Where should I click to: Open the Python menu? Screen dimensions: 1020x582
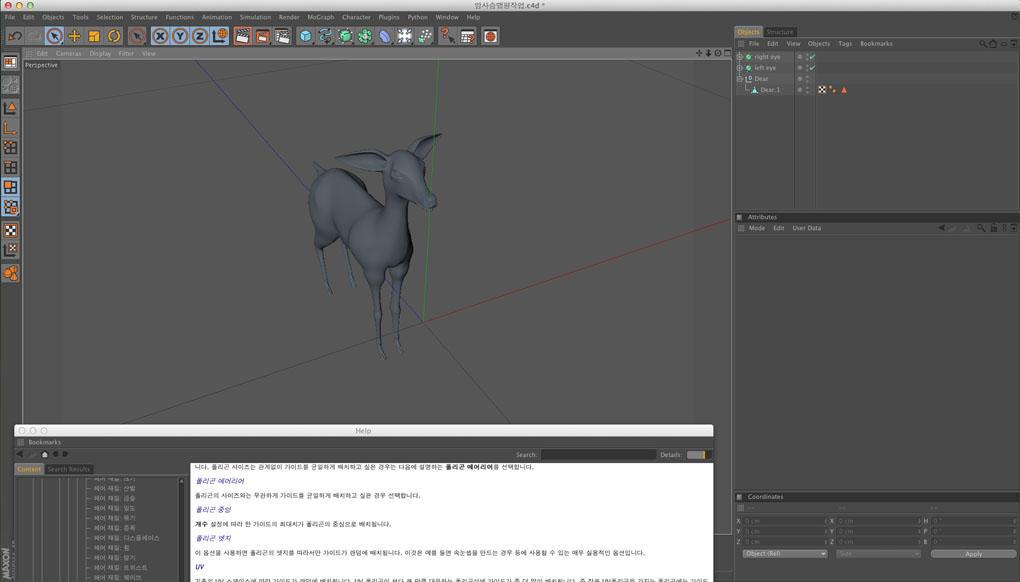(x=418, y=17)
